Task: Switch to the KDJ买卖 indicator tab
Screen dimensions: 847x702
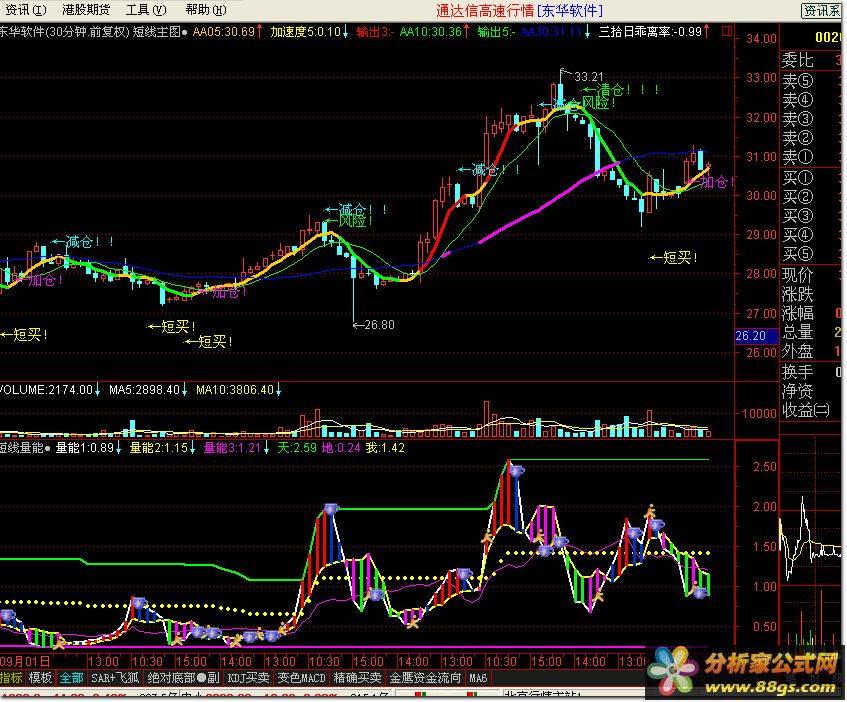Action: coord(248,678)
